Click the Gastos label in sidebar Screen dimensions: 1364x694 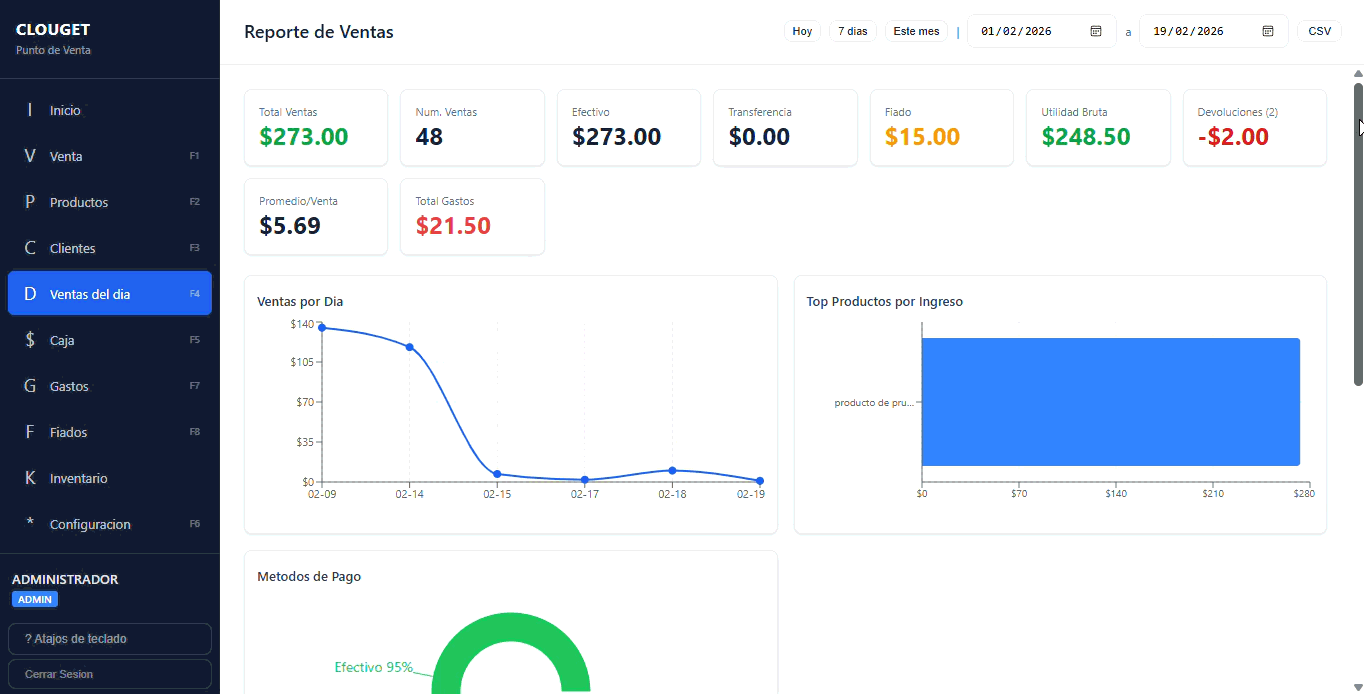pyautogui.click(x=69, y=386)
